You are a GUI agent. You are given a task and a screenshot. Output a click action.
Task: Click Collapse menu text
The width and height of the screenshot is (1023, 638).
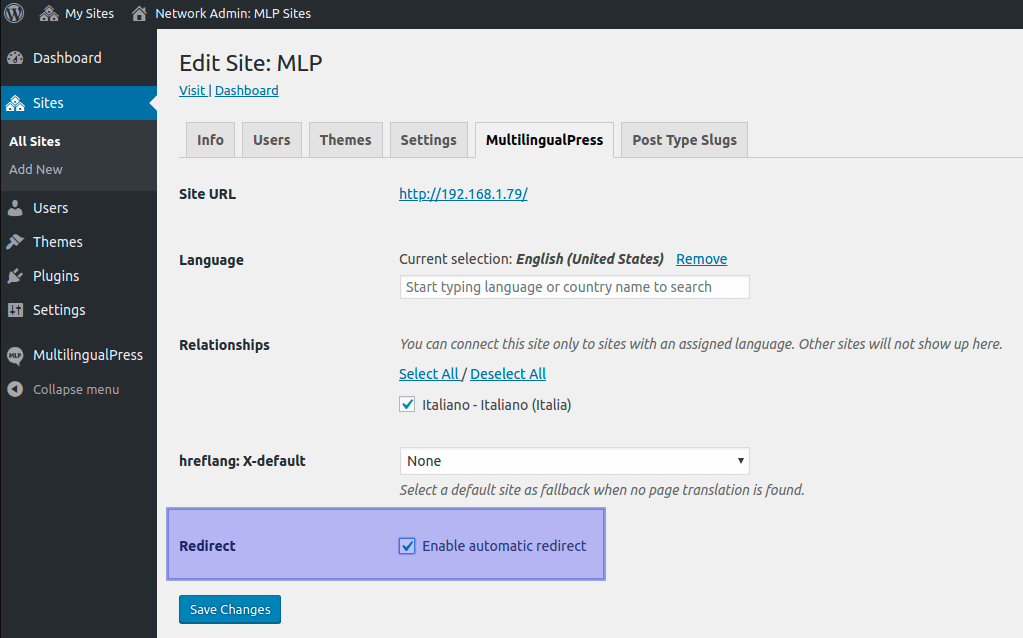pyautogui.click(x=76, y=389)
